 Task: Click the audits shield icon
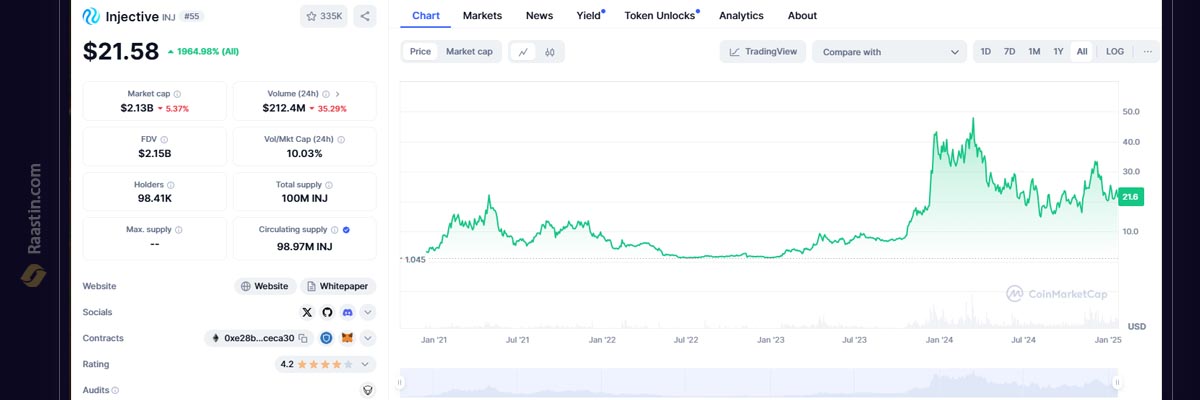pos(367,390)
